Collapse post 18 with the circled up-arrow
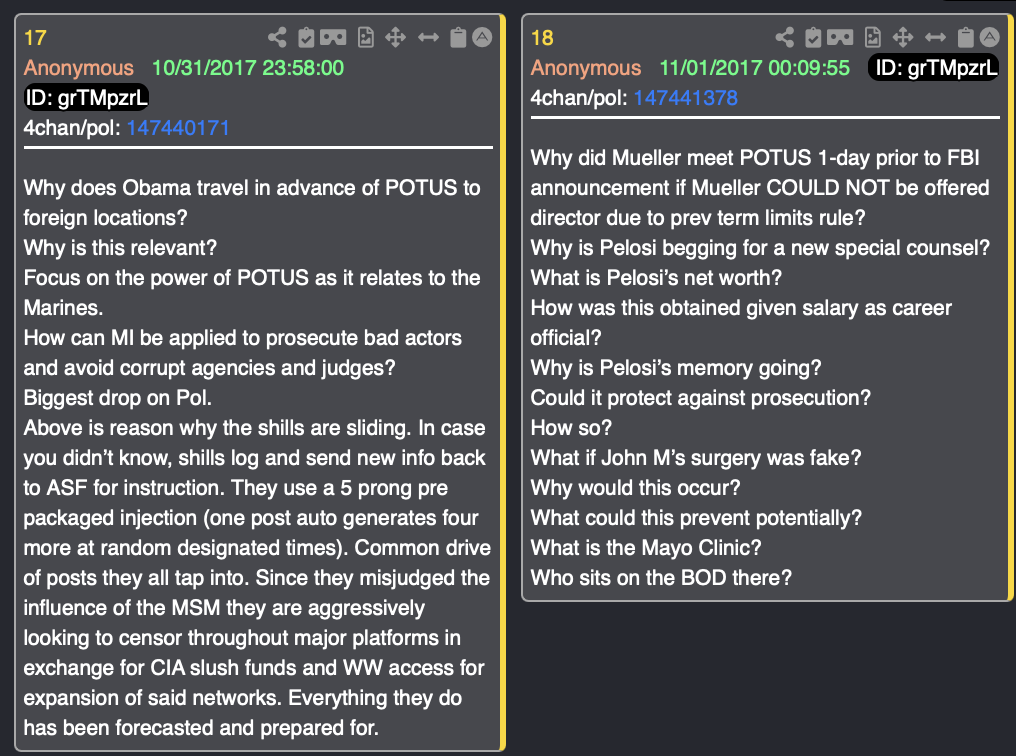 coord(989,38)
